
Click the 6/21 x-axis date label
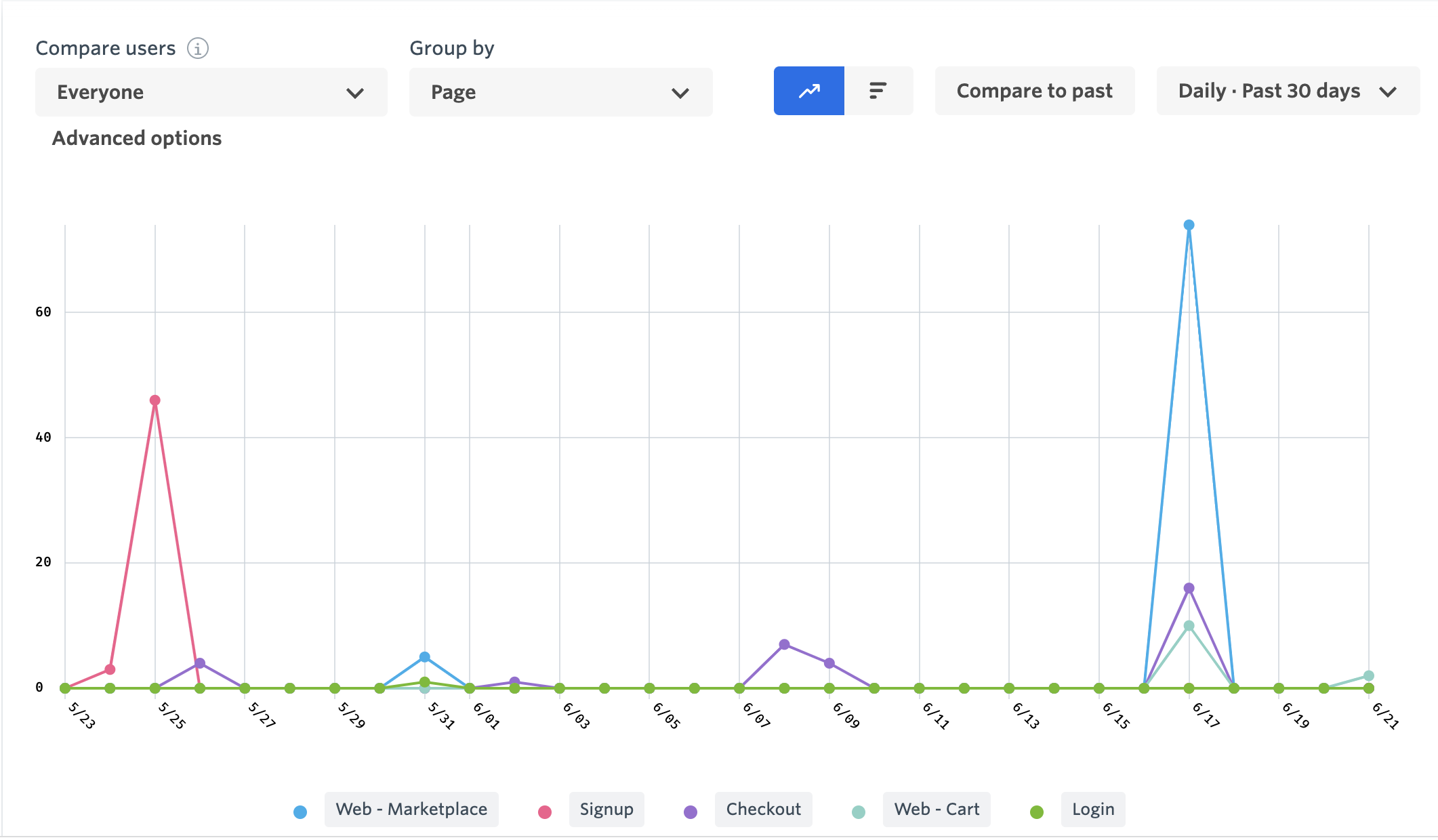(1385, 715)
